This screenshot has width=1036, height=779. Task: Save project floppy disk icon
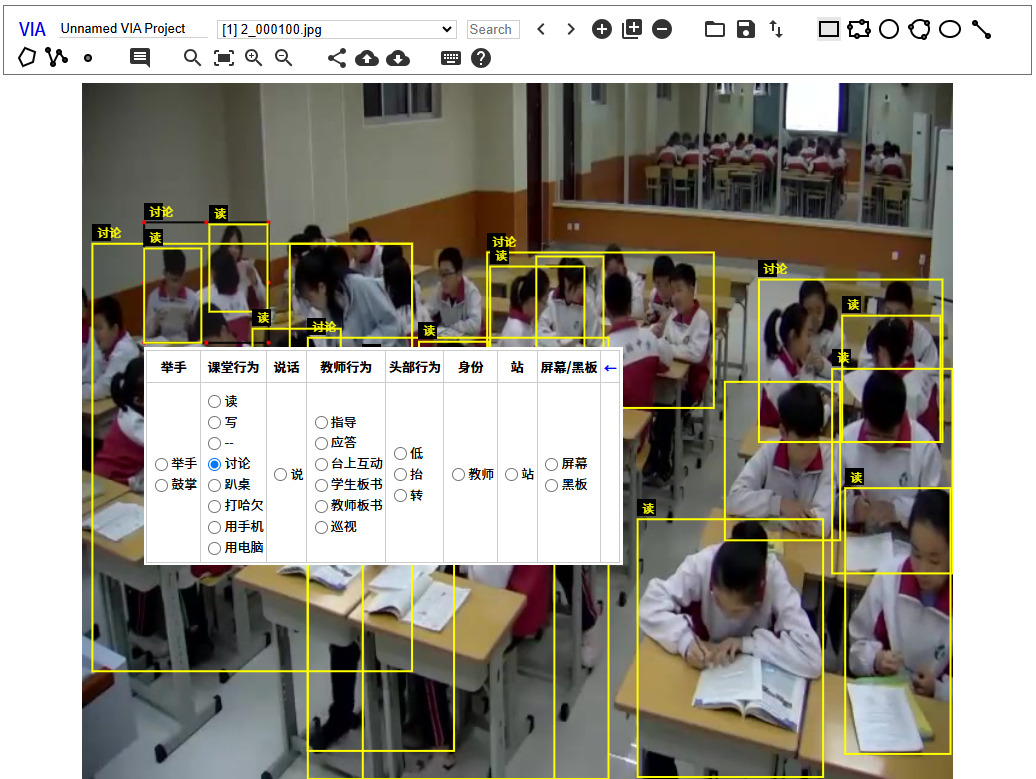pos(746,29)
